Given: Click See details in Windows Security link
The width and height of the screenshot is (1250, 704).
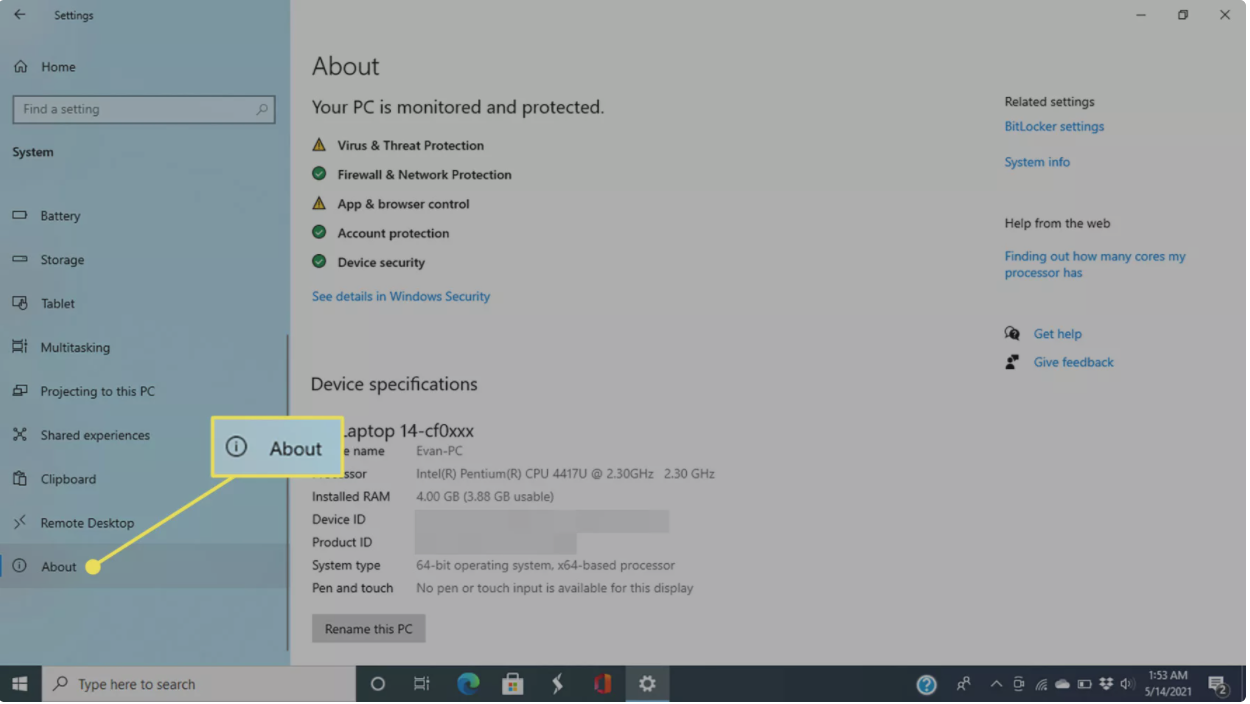Looking at the screenshot, I should (x=401, y=297).
